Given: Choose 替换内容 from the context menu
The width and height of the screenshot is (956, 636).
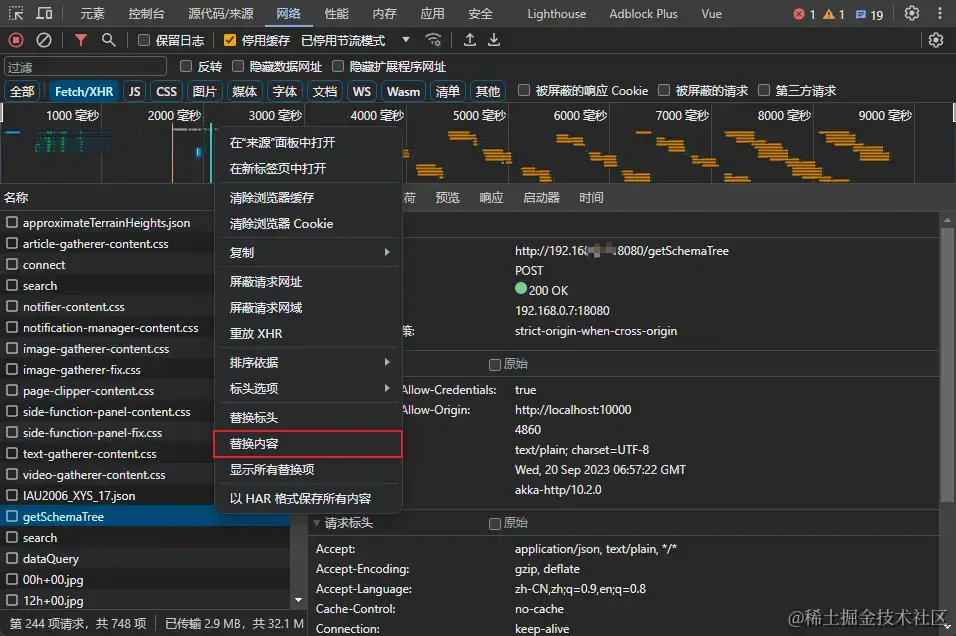Looking at the screenshot, I should point(308,444).
